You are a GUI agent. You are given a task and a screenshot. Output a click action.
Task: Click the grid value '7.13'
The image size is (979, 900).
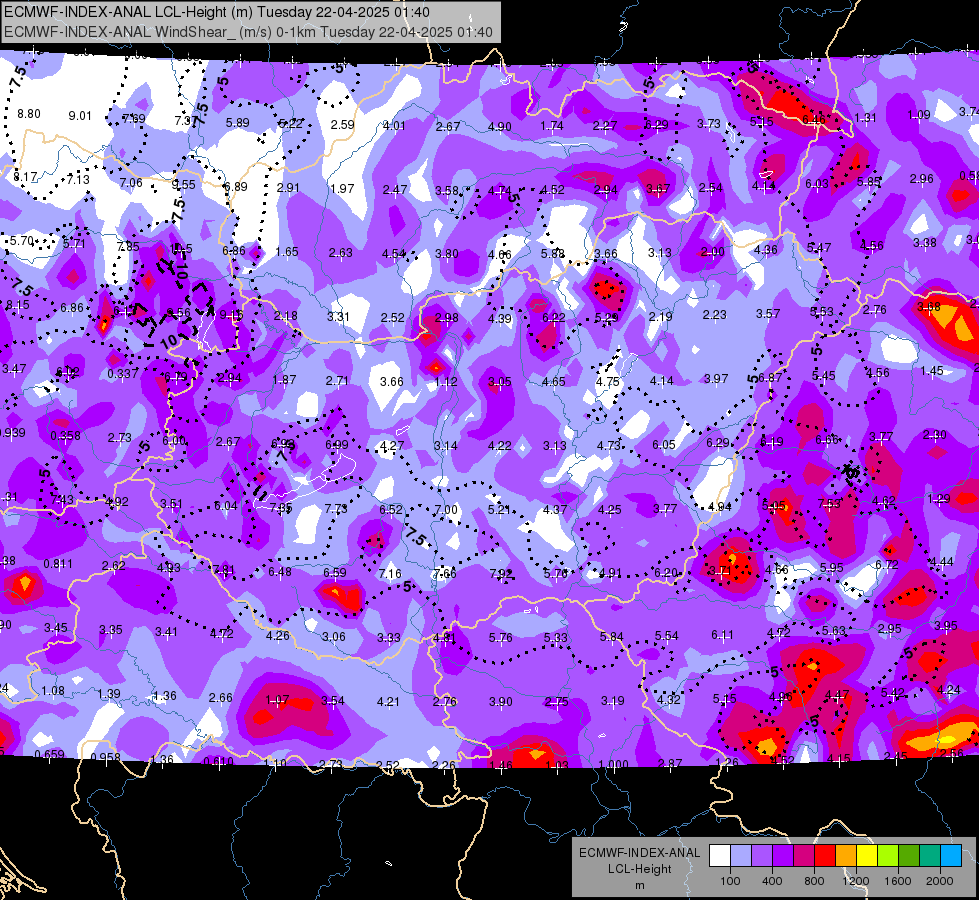click(x=78, y=179)
